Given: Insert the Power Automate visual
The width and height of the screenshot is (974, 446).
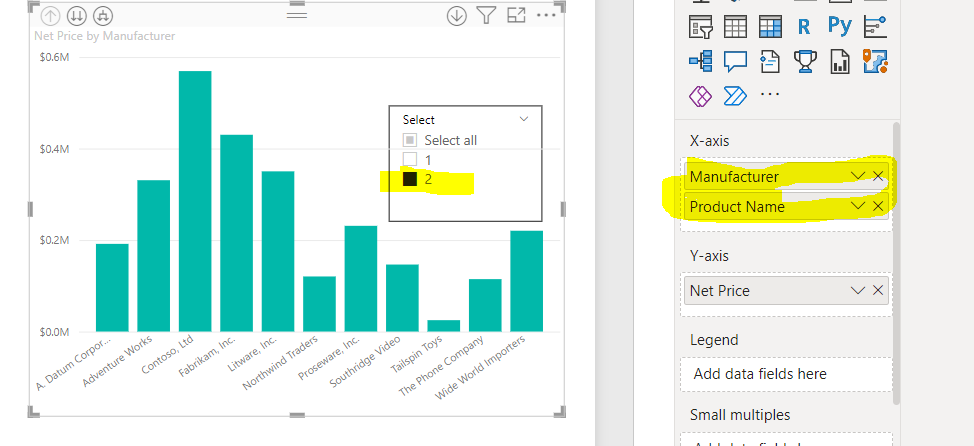Looking at the screenshot, I should point(735,96).
